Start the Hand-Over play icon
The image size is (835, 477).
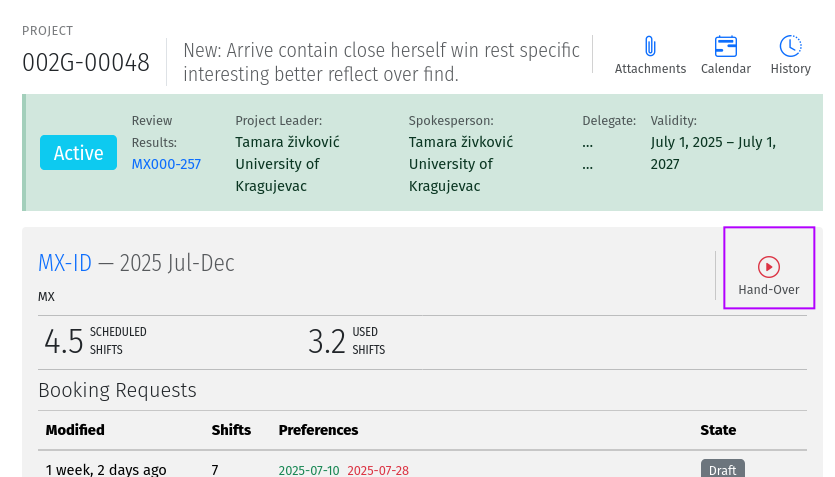768,267
